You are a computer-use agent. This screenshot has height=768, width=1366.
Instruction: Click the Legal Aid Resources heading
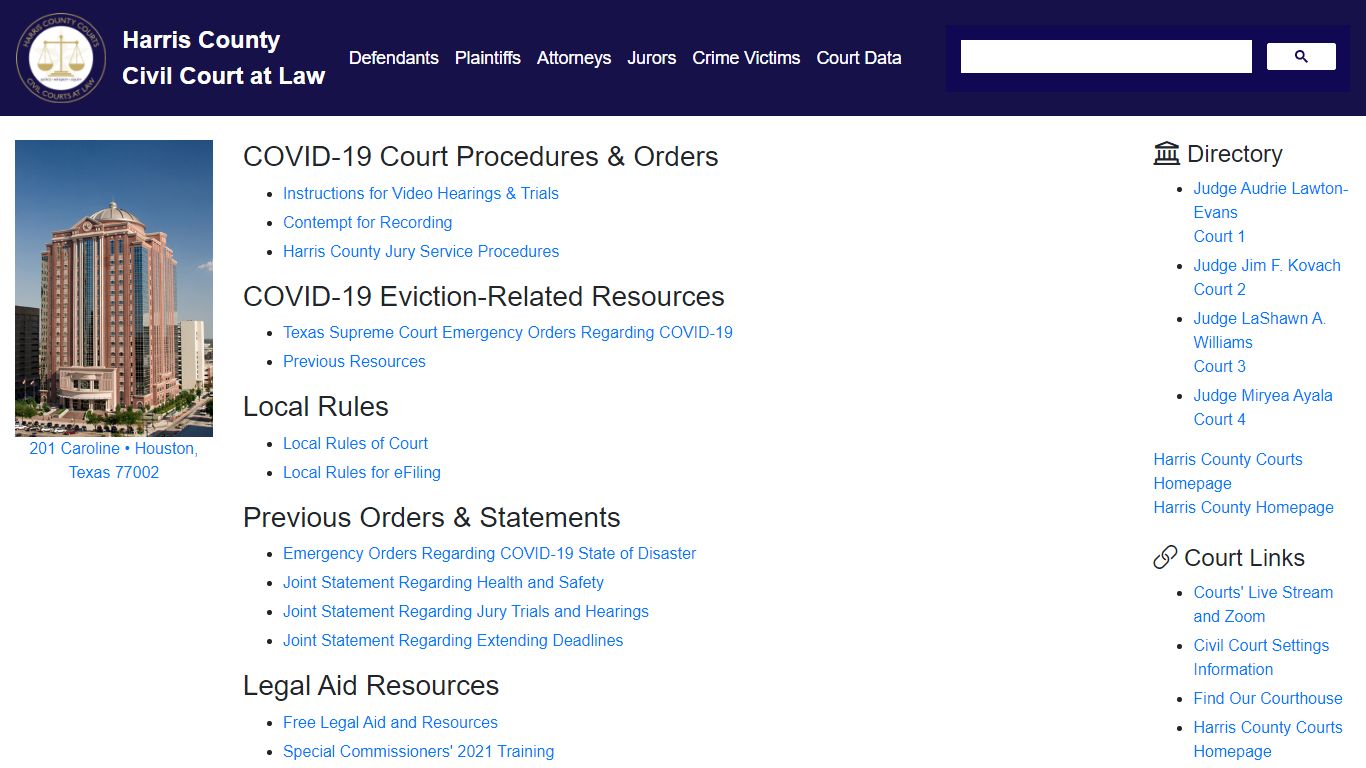pyautogui.click(x=371, y=686)
